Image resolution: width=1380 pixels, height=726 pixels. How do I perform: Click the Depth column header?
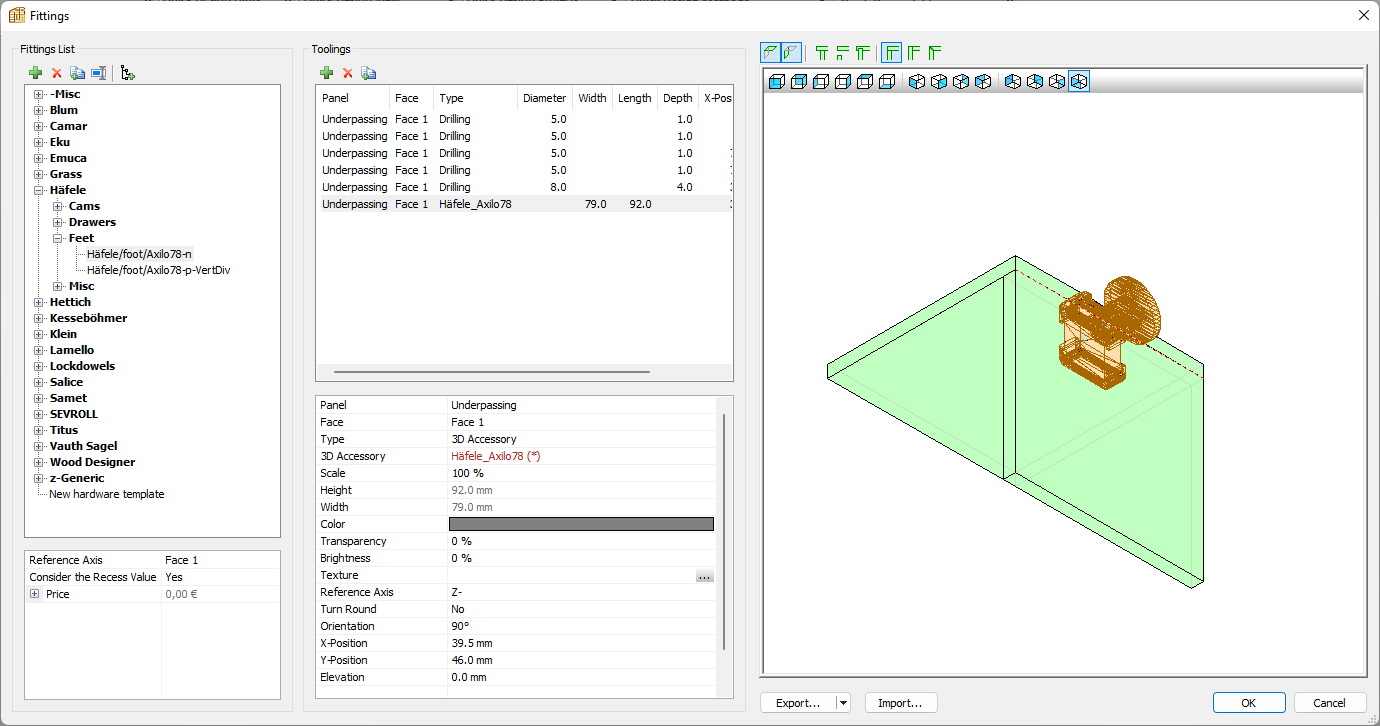[x=677, y=98]
